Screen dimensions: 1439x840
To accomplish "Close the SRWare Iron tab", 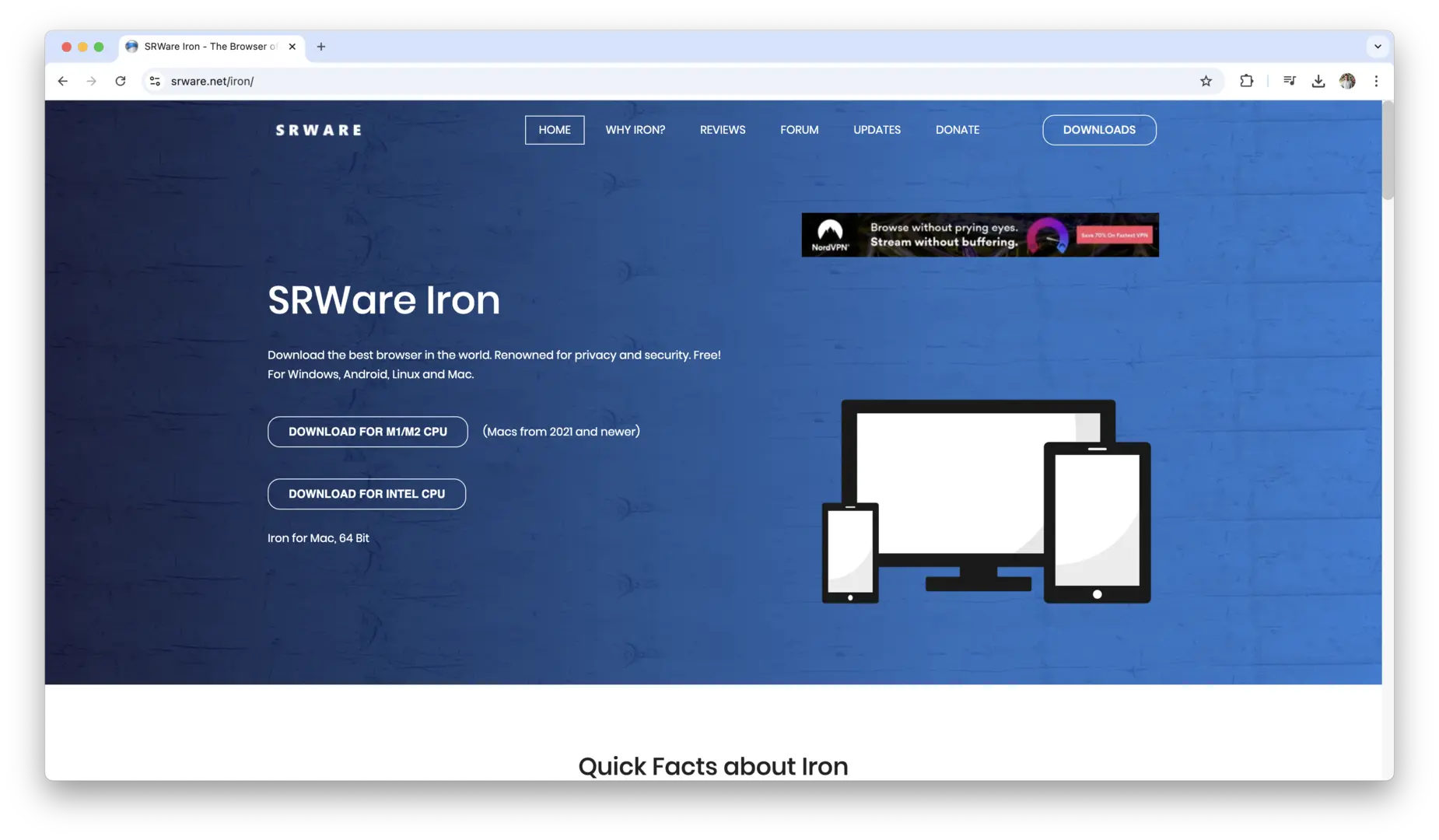I will (x=292, y=47).
